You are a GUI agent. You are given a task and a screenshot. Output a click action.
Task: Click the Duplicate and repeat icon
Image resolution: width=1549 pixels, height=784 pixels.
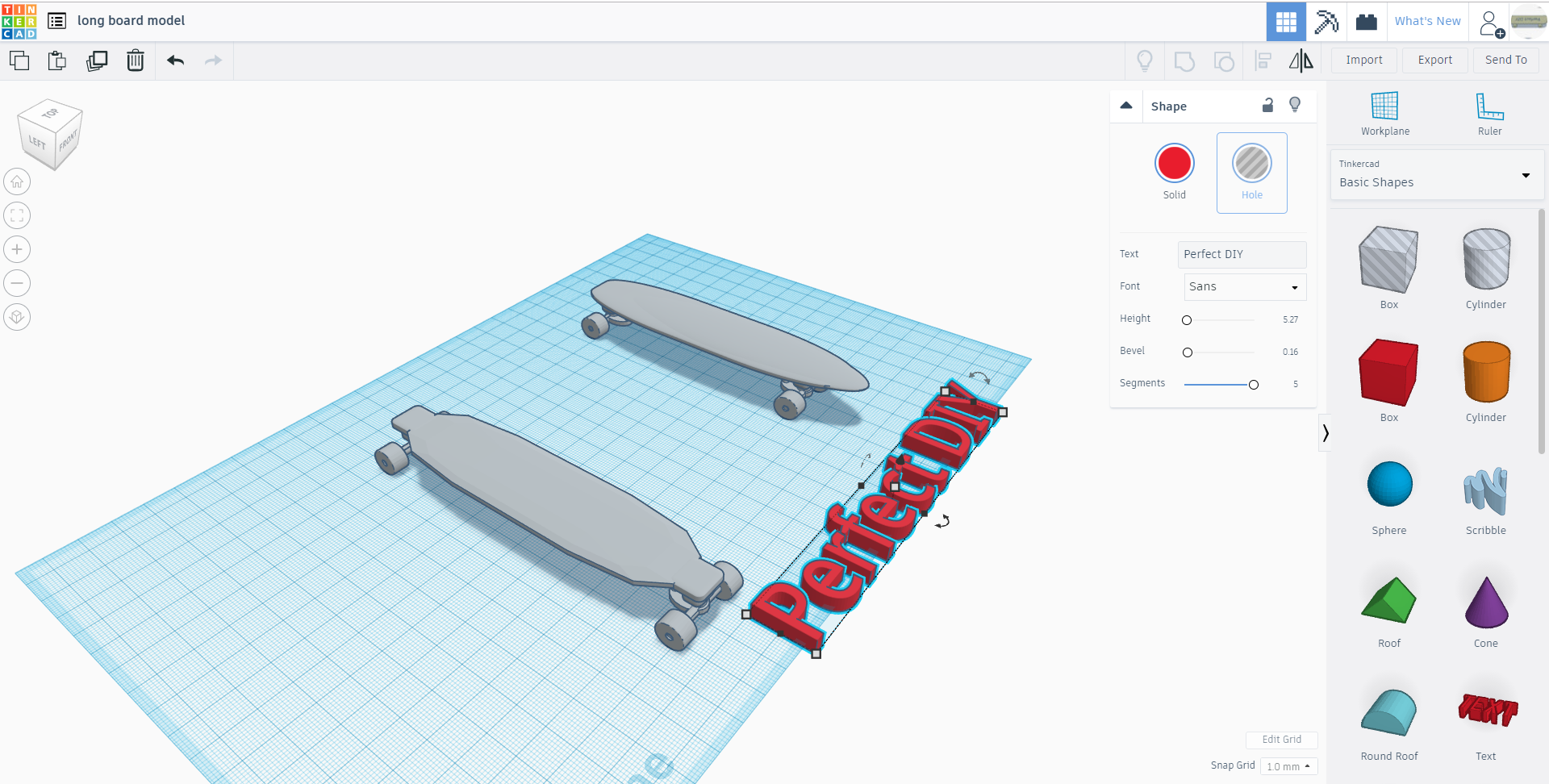pyautogui.click(x=97, y=60)
